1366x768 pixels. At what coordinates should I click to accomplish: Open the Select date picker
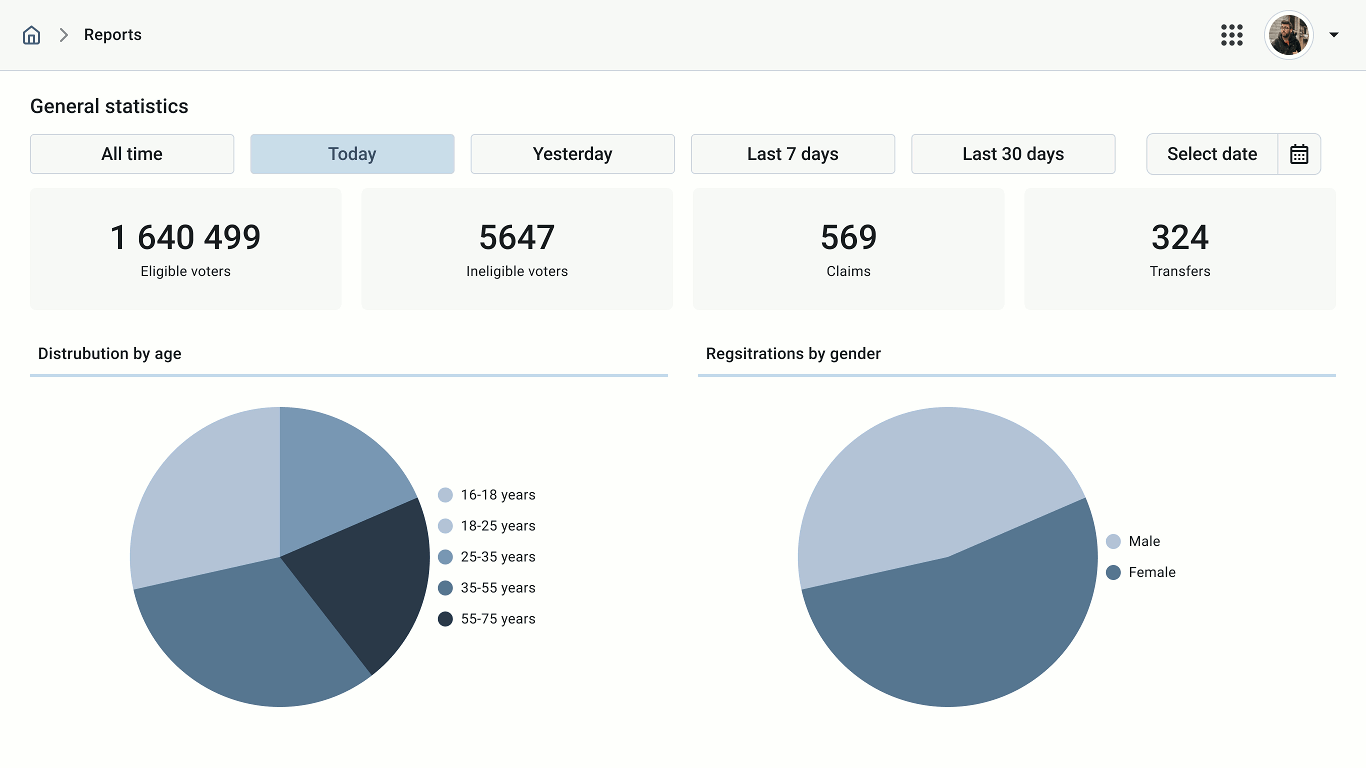coord(1212,154)
